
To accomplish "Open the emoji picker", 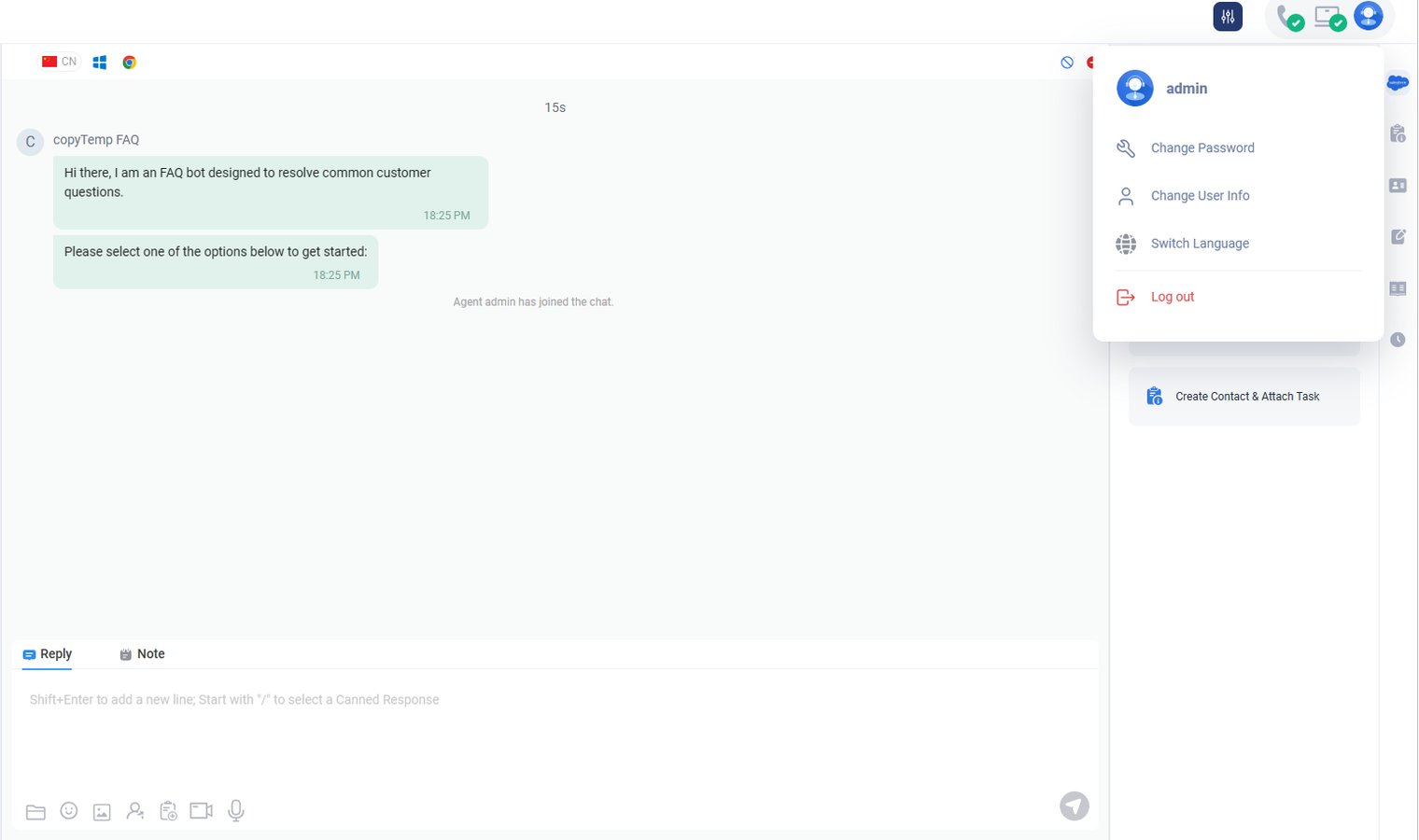I will [x=69, y=811].
